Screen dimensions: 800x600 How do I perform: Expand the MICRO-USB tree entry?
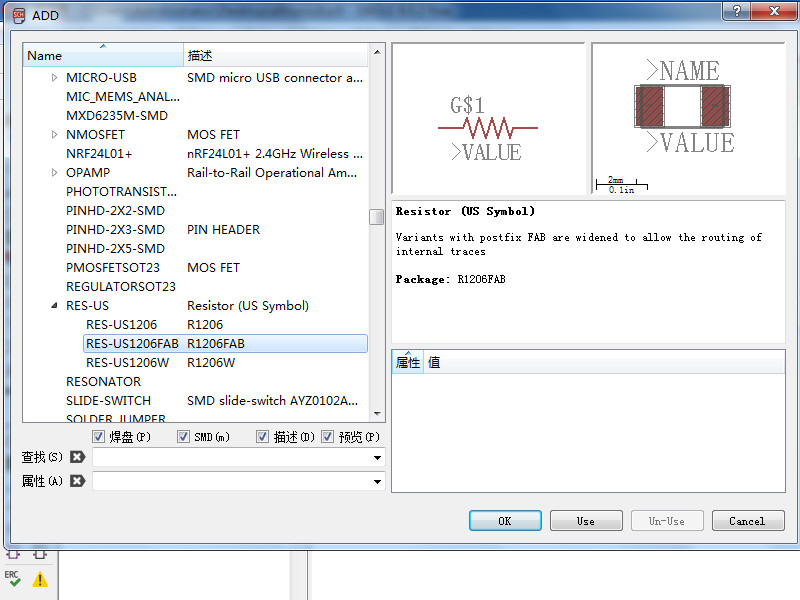click(x=54, y=78)
